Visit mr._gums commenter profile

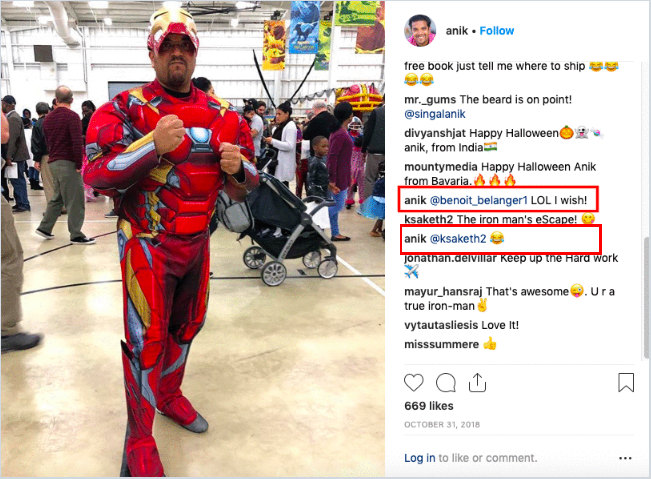coord(430,100)
